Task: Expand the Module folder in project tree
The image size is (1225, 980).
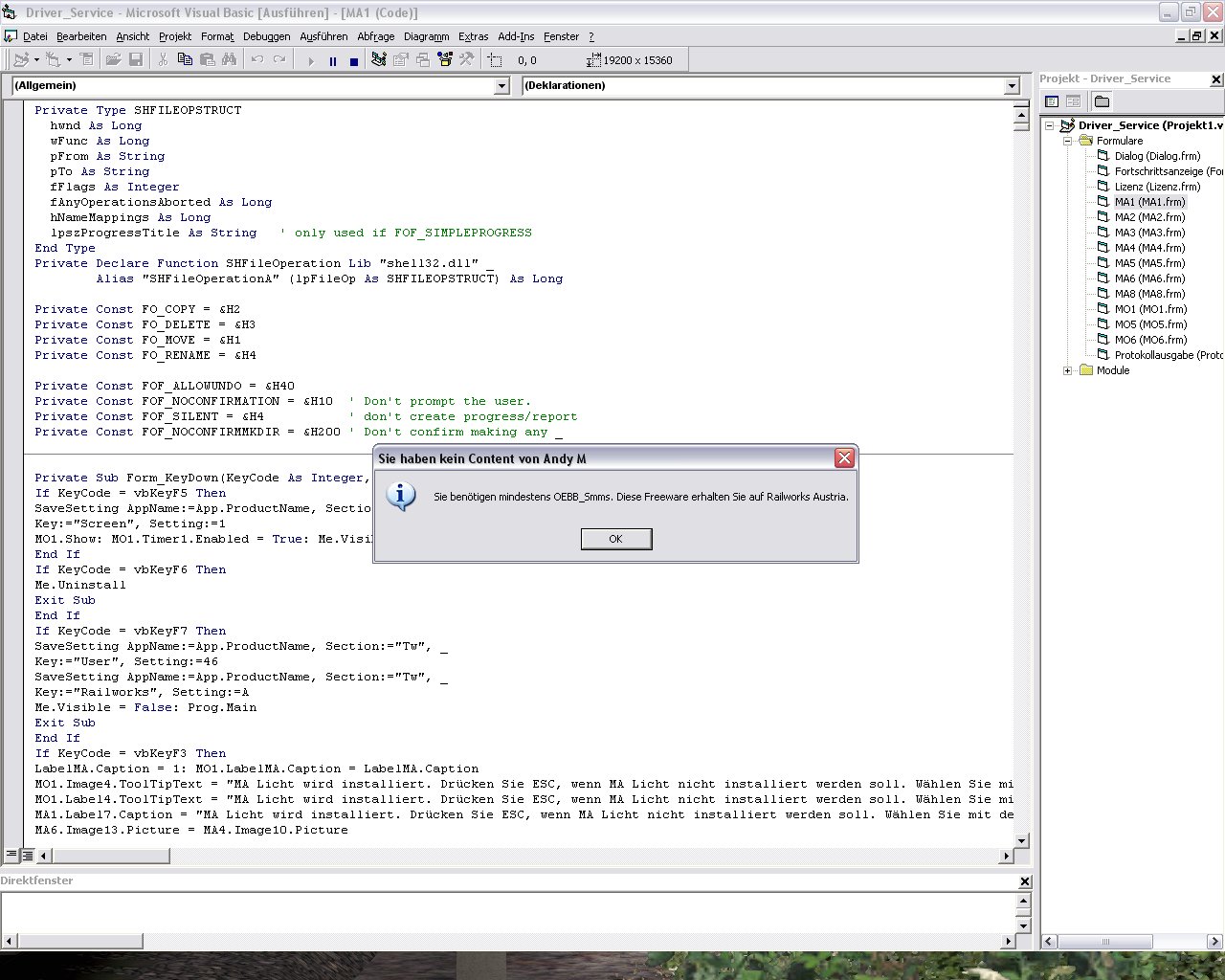Action: point(1067,370)
